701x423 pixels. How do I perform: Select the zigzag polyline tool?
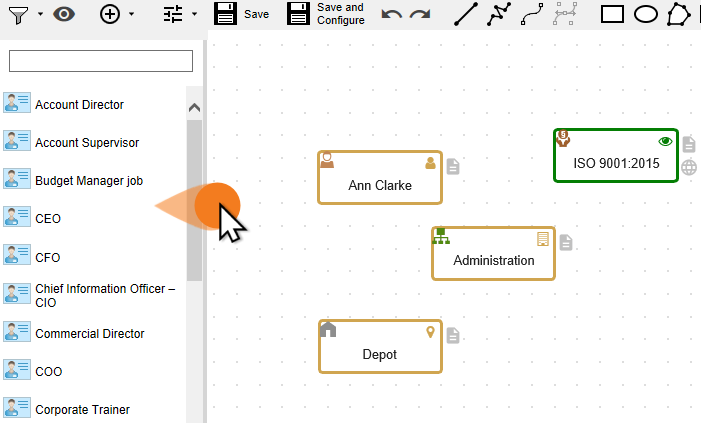tap(498, 14)
